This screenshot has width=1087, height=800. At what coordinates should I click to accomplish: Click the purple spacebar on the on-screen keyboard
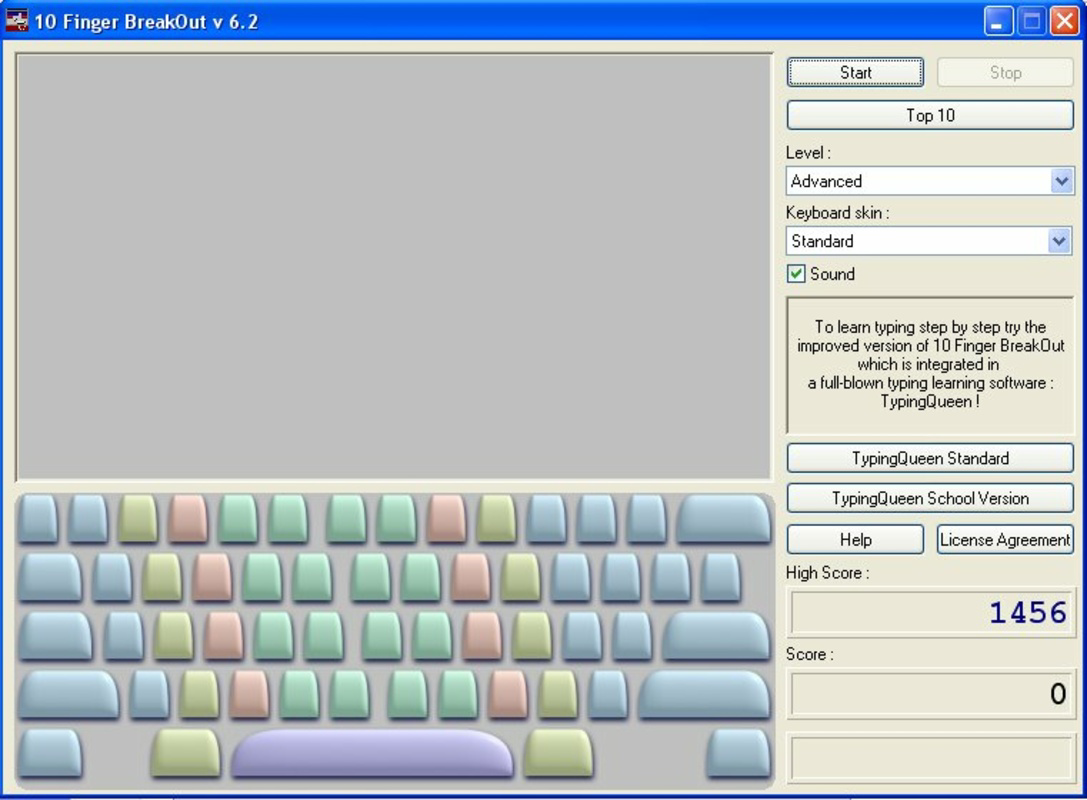(x=372, y=752)
